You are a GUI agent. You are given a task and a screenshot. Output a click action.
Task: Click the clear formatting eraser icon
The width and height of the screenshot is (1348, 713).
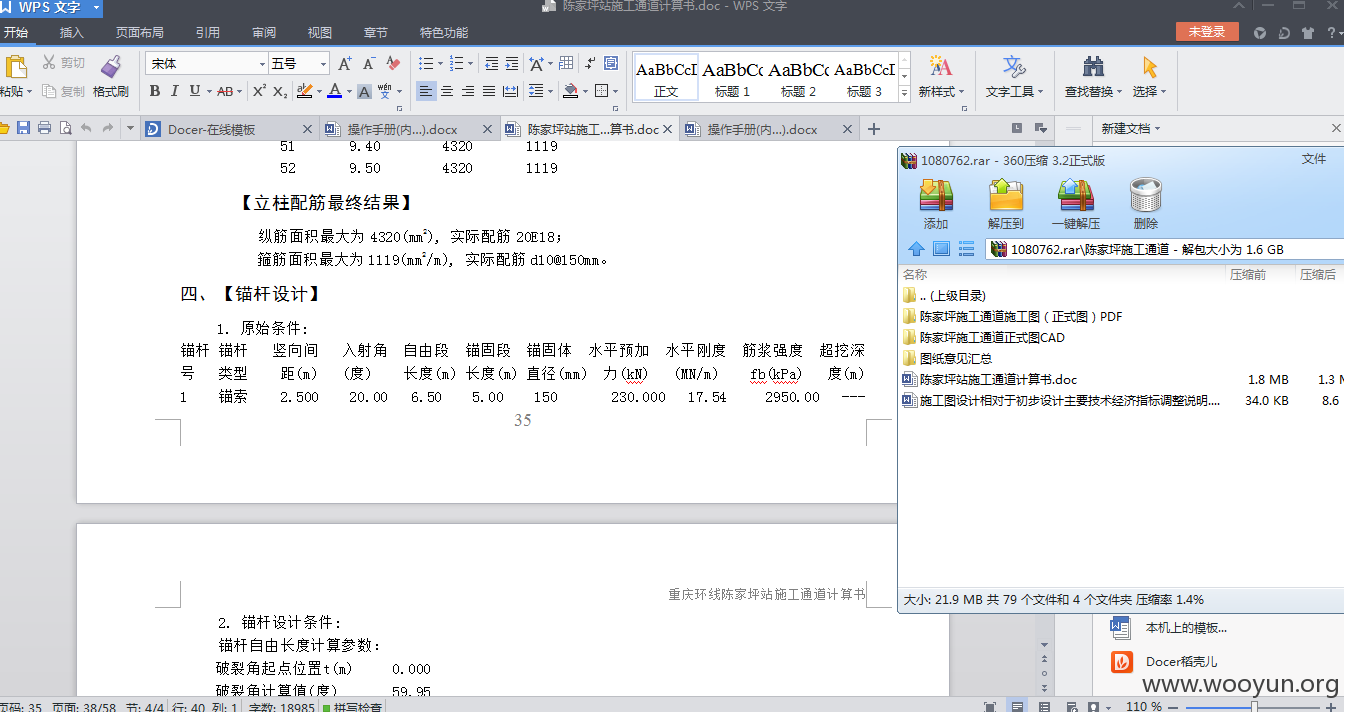393,63
